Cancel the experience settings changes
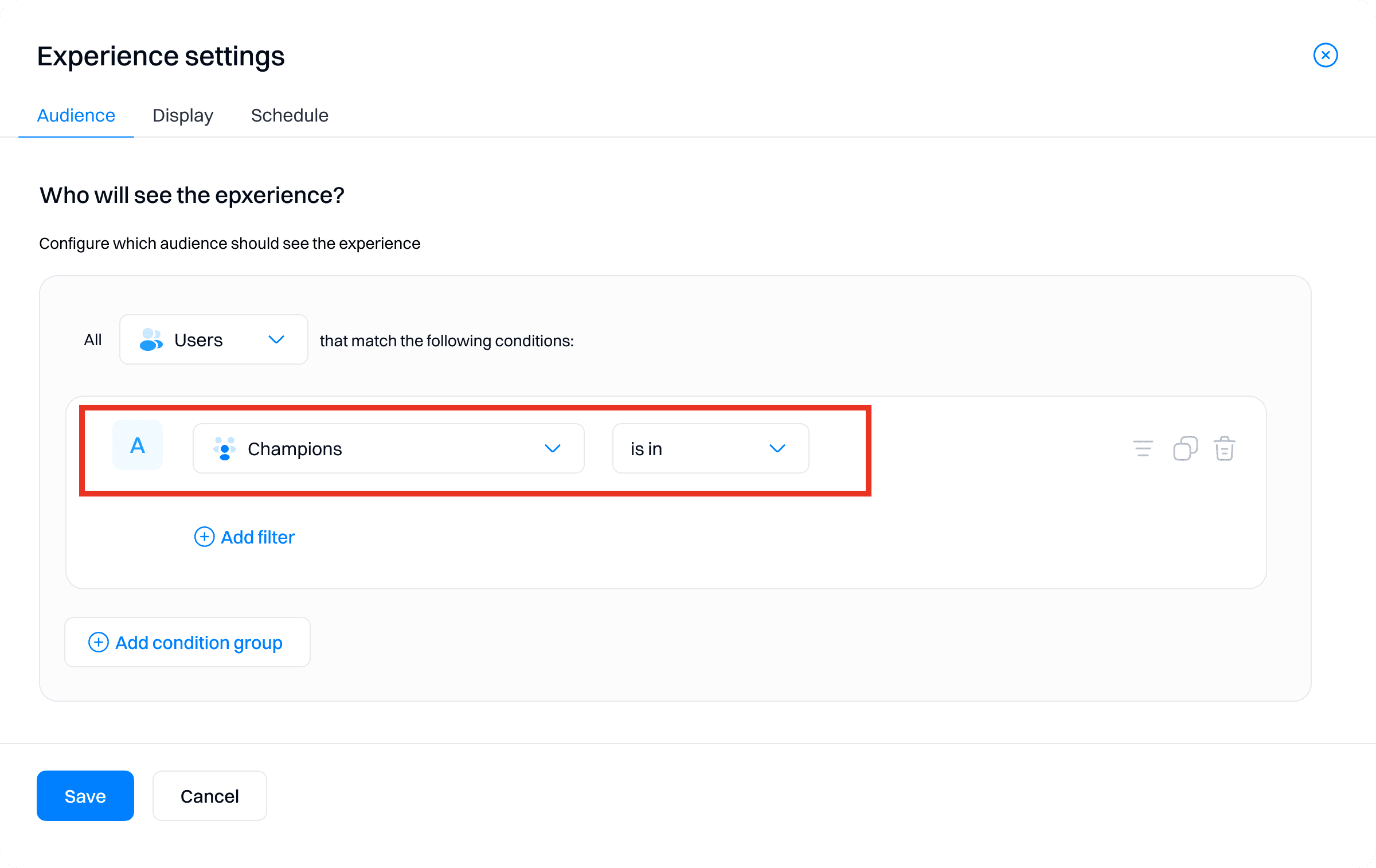This screenshot has height=868, width=1376. coord(209,796)
